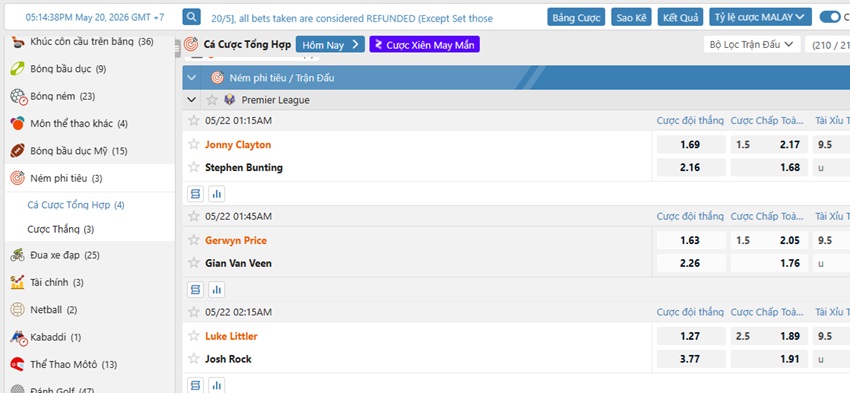
Task: Bet Luke Littler win odds 1.27
Action: tap(691, 336)
